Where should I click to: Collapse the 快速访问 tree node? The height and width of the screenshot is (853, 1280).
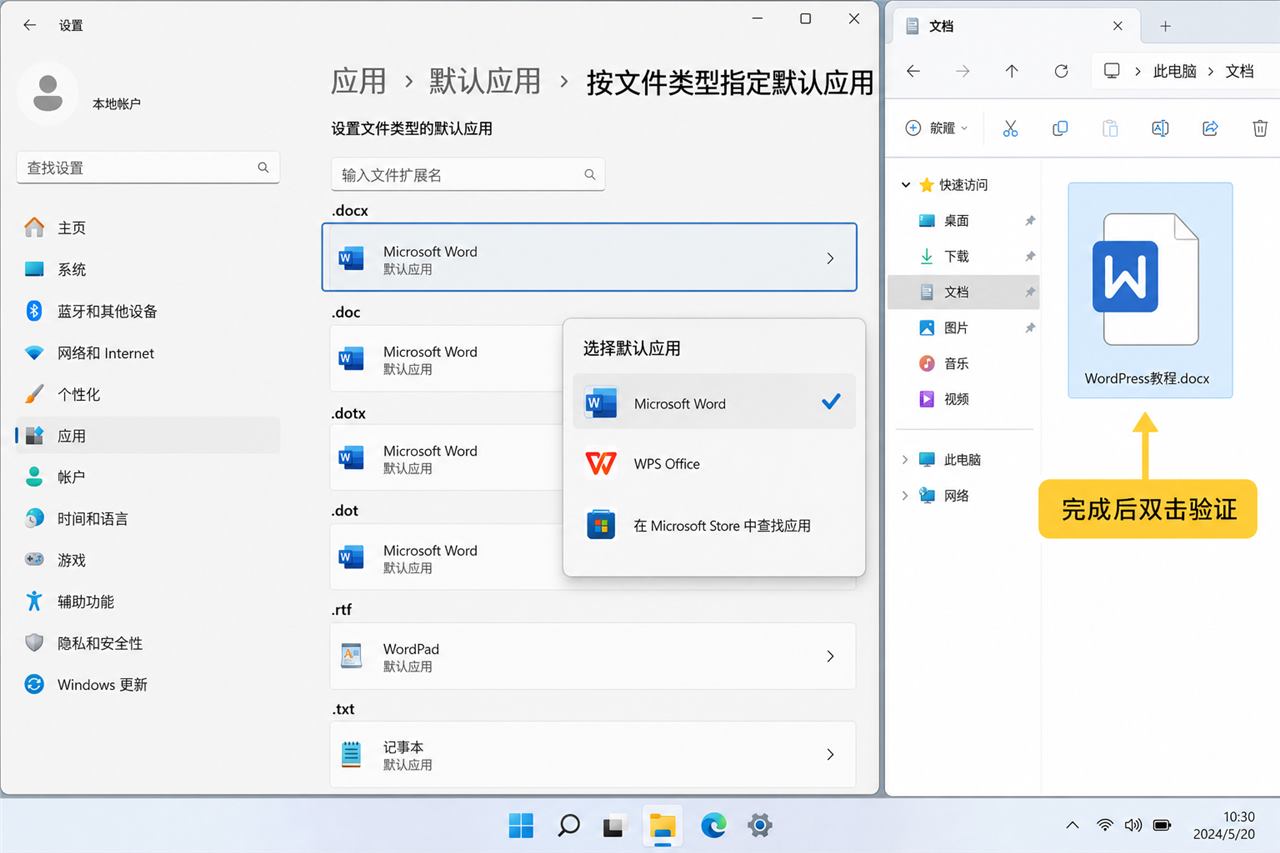coord(906,185)
